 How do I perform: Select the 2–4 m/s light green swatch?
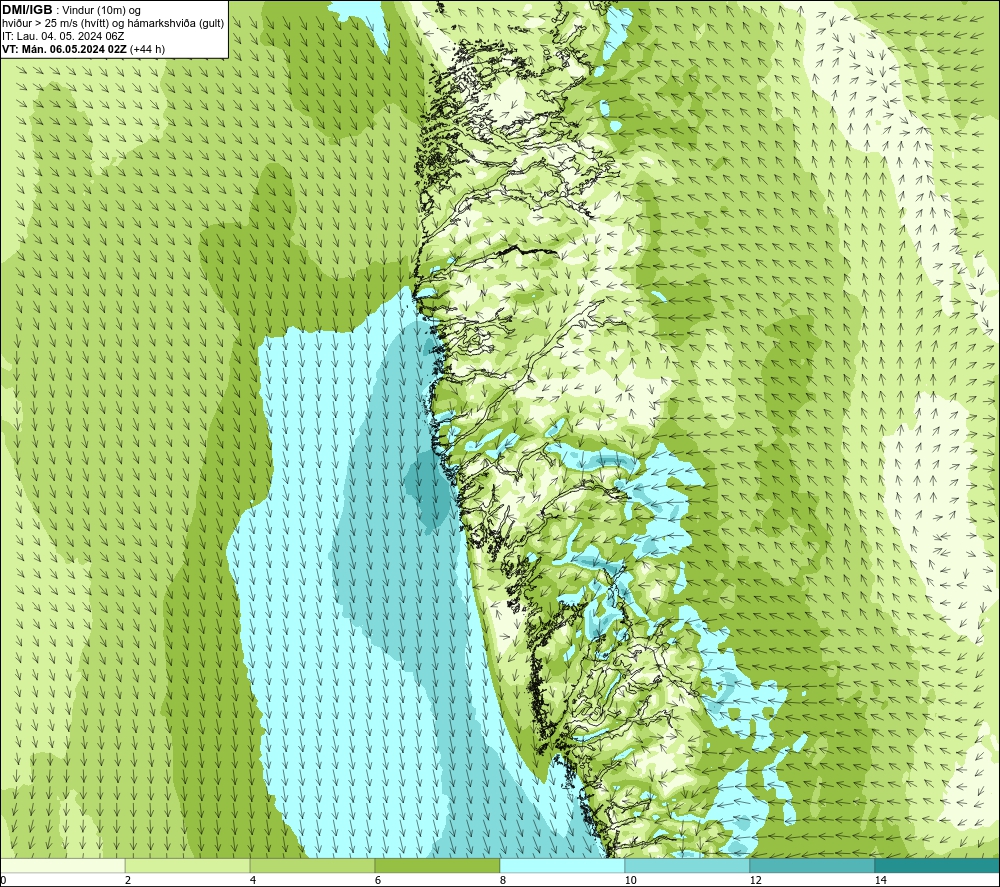[188, 866]
